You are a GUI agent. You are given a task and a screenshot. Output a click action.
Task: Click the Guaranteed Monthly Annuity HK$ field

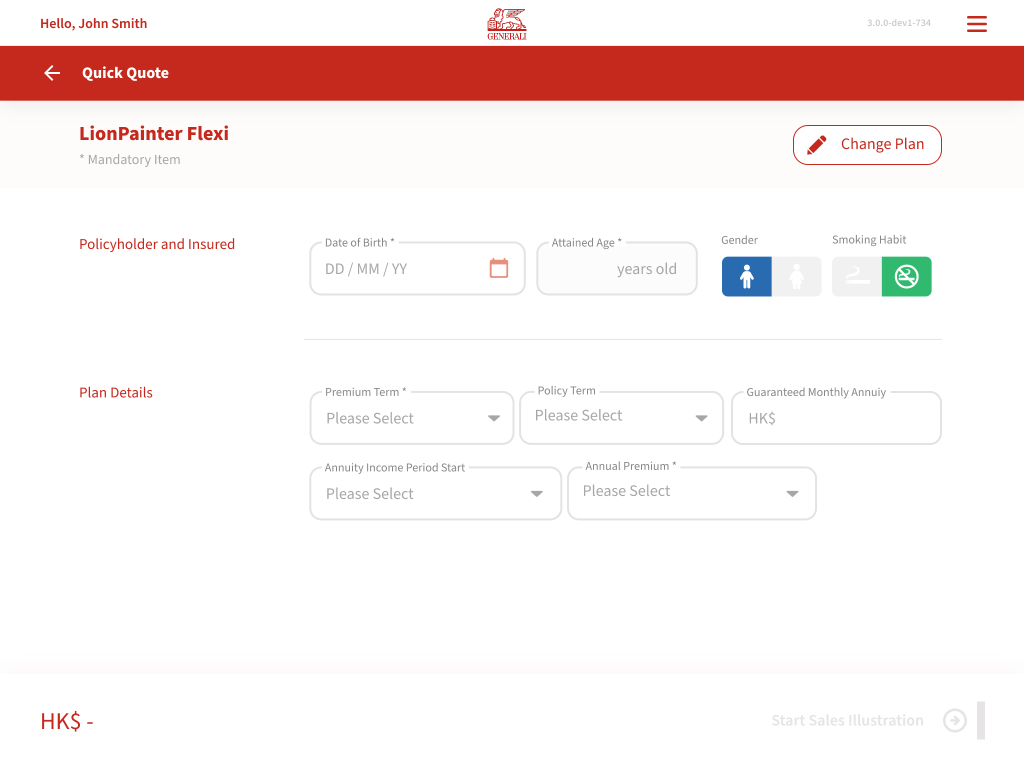pos(836,418)
